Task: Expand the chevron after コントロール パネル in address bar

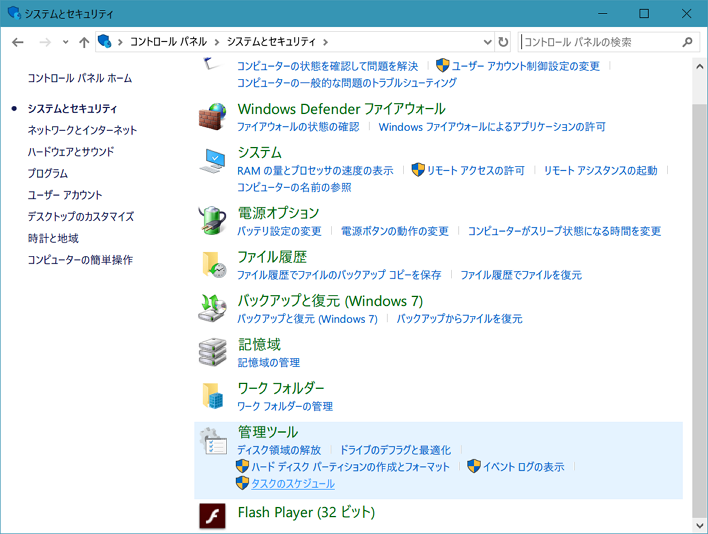Action: (x=217, y=42)
